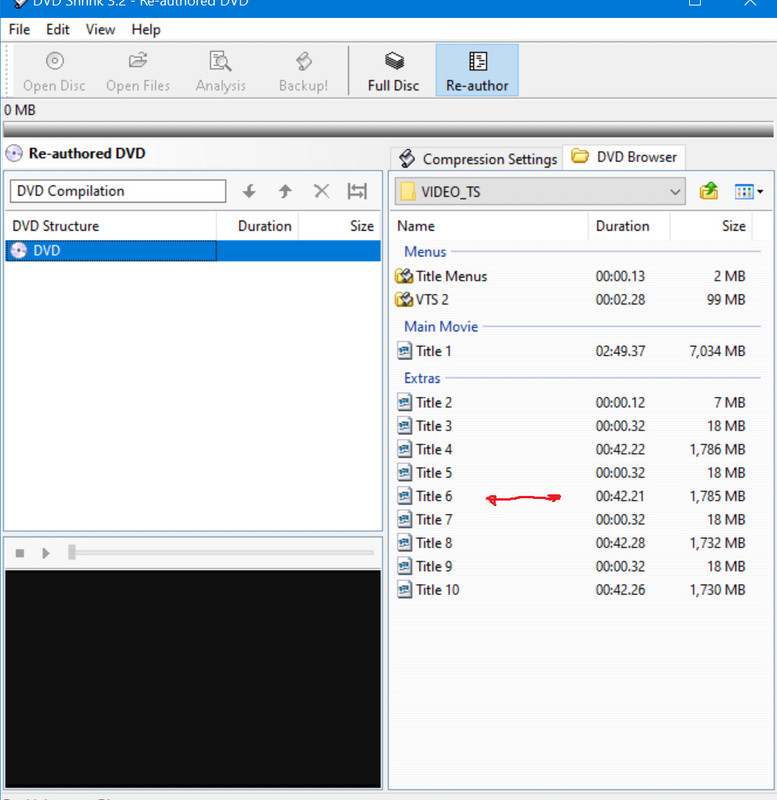Switch to Full Disc mode
Image resolution: width=777 pixels, height=800 pixels.
(x=393, y=70)
